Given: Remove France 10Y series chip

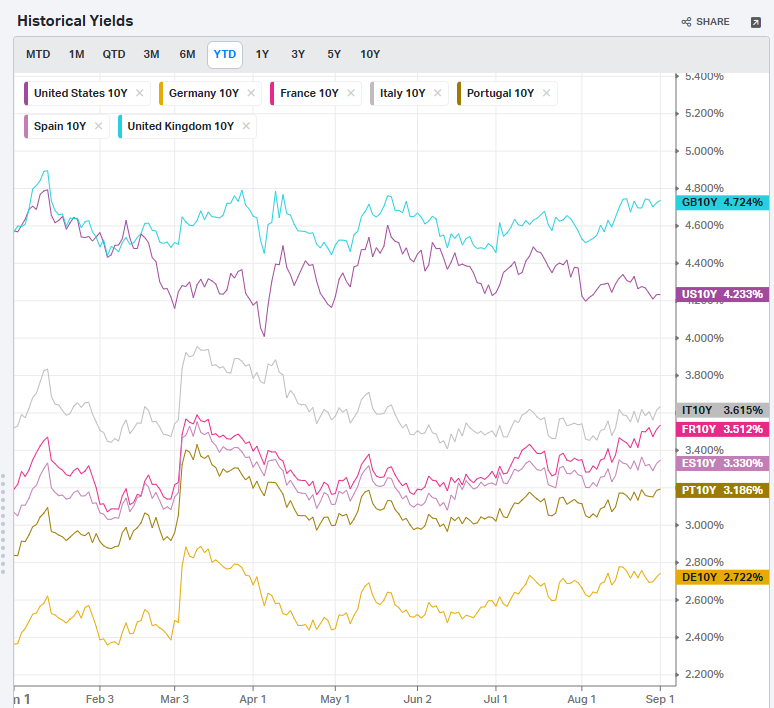Looking at the screenshot, I should pyautogui.click(x=351, y=93).
